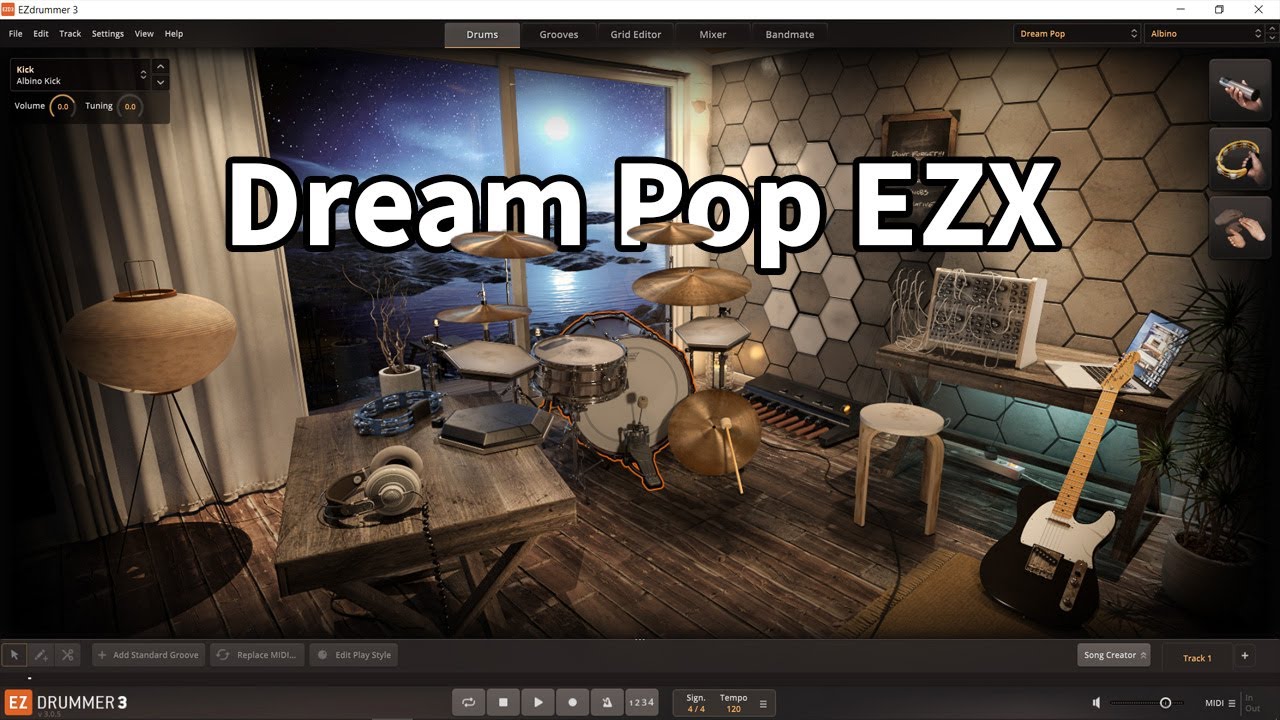Switch to the Grid Editor tab
1280x720 pixels.
coord(636,34)
